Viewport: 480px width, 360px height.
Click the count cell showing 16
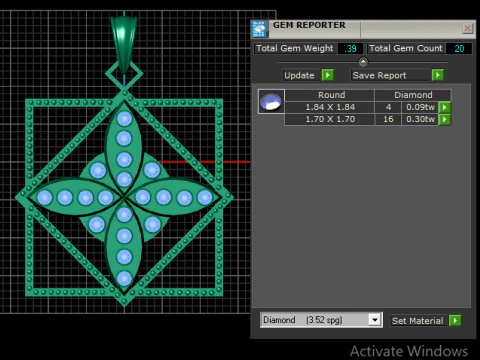pyautogui.click(x=388, y=119)
